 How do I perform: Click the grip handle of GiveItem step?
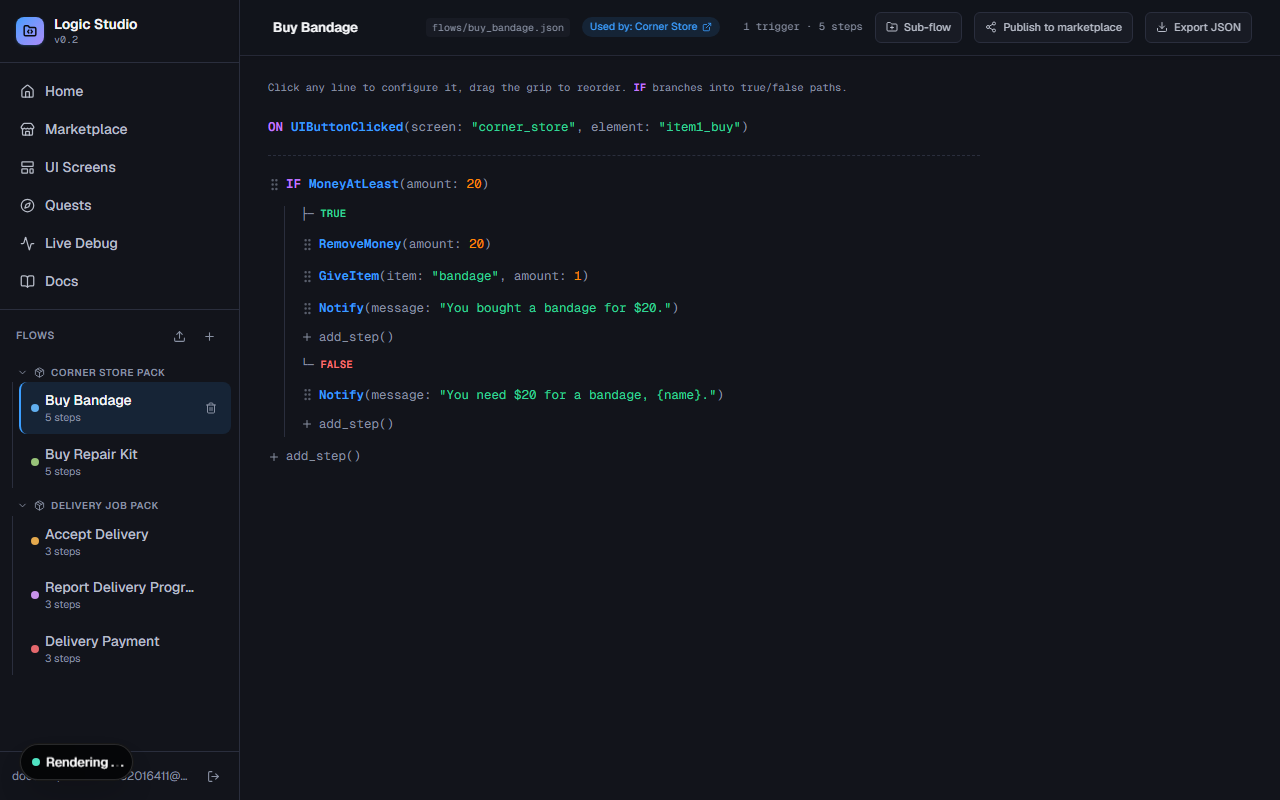[307, 276]
